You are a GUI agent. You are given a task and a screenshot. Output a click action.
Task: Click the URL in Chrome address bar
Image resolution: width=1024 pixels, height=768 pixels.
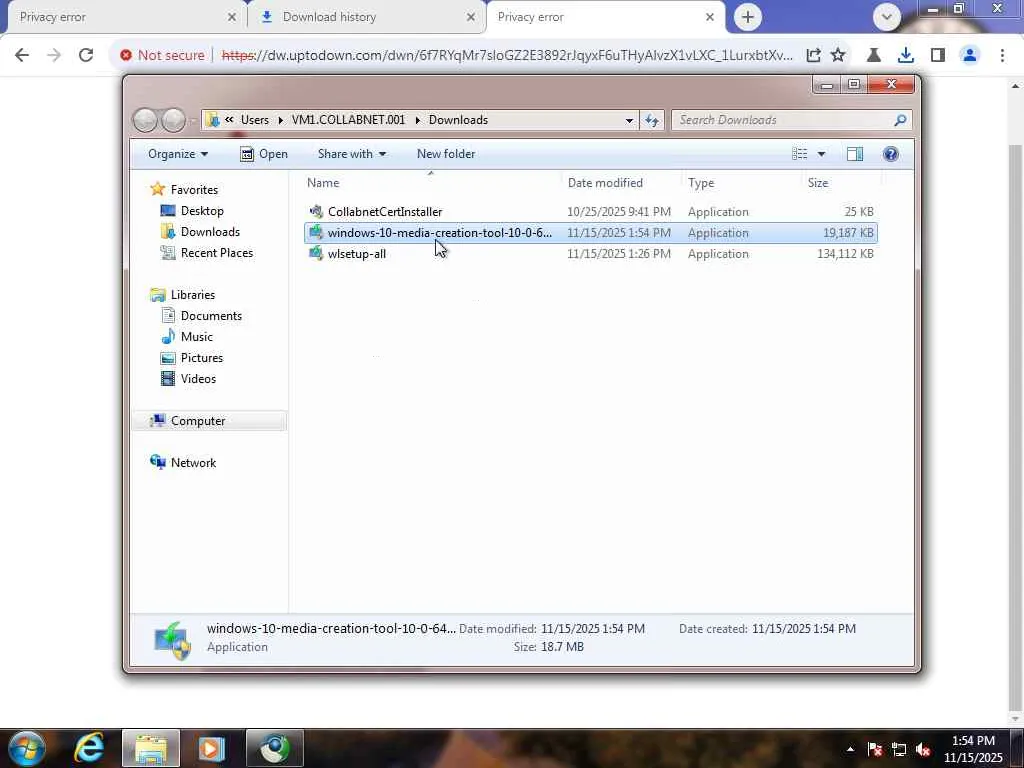507,55
